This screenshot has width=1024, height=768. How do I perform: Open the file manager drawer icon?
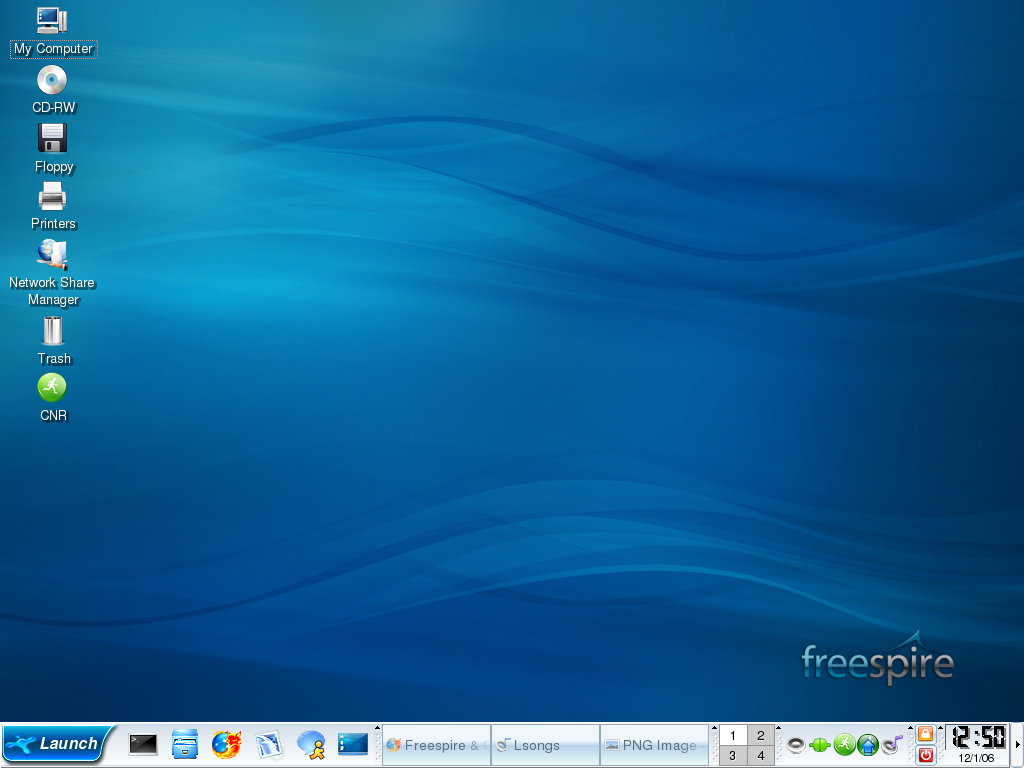coord(185,744)
